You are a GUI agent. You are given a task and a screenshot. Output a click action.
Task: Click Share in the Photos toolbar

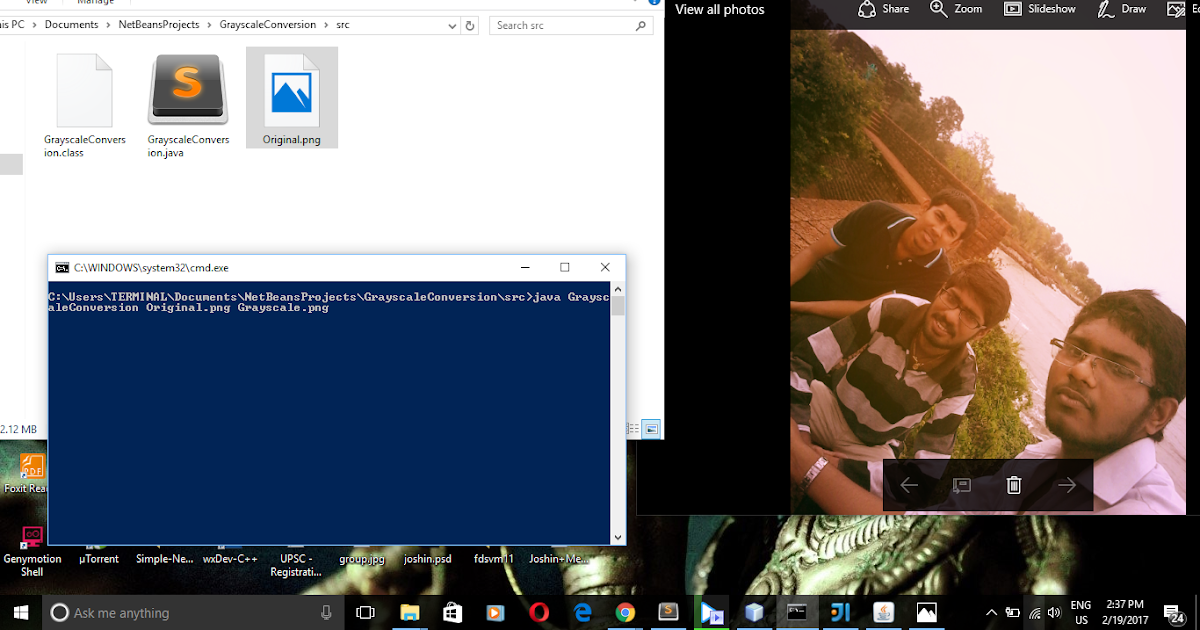(x=884, y=9)
